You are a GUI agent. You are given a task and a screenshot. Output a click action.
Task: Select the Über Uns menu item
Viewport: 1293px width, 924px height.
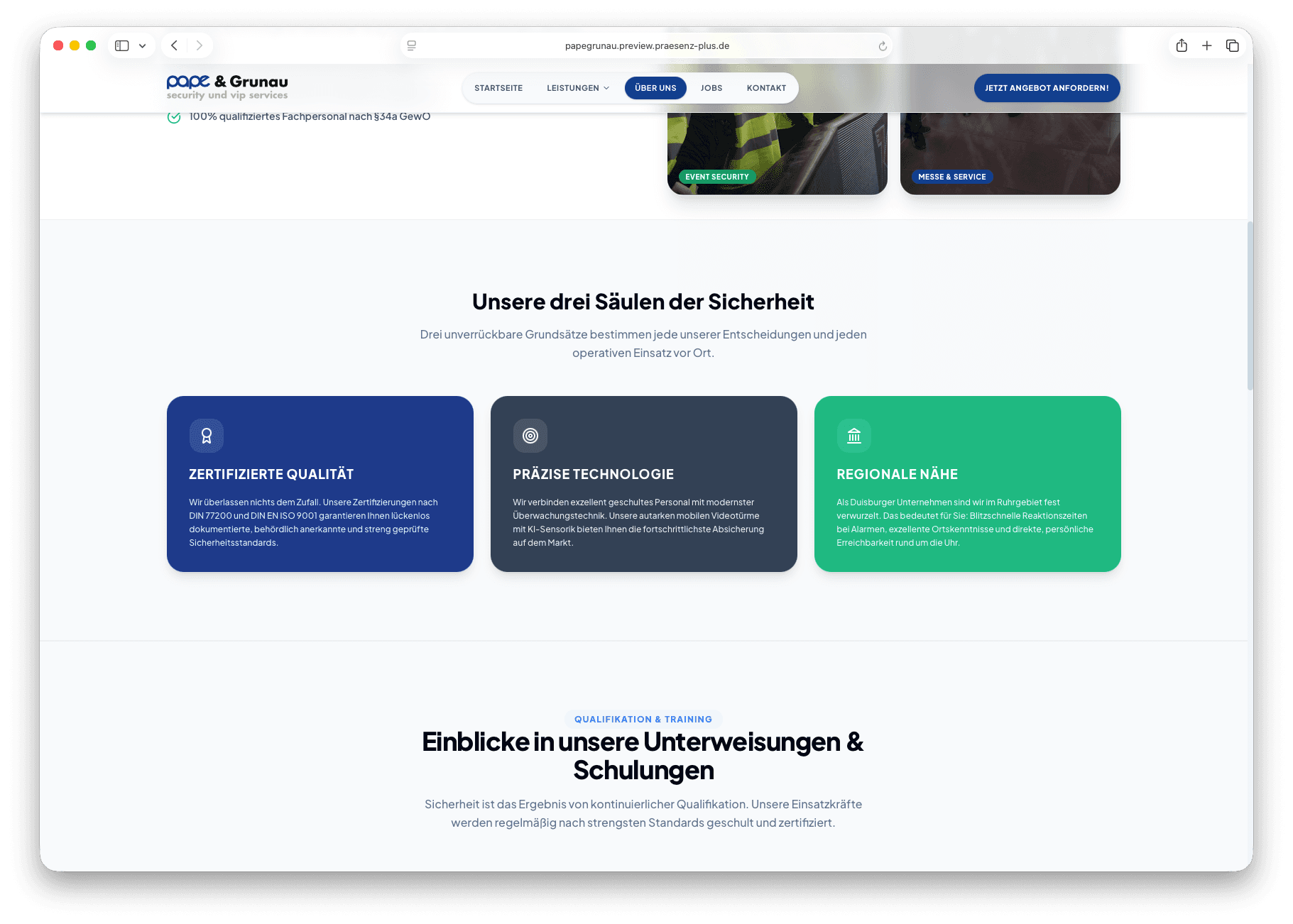(x=655, y=88)
